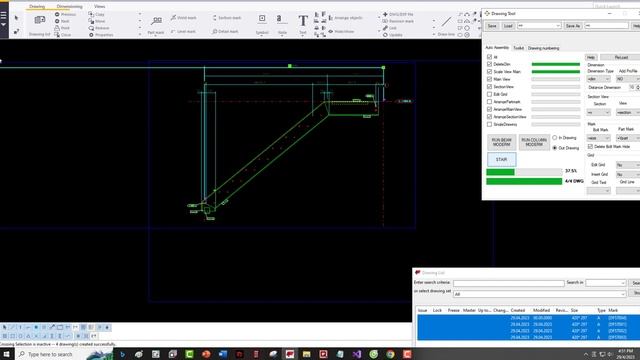Click the Copy tool in ribbon
The width and height of the screenshot is (640, 360).
click(97, 14)
